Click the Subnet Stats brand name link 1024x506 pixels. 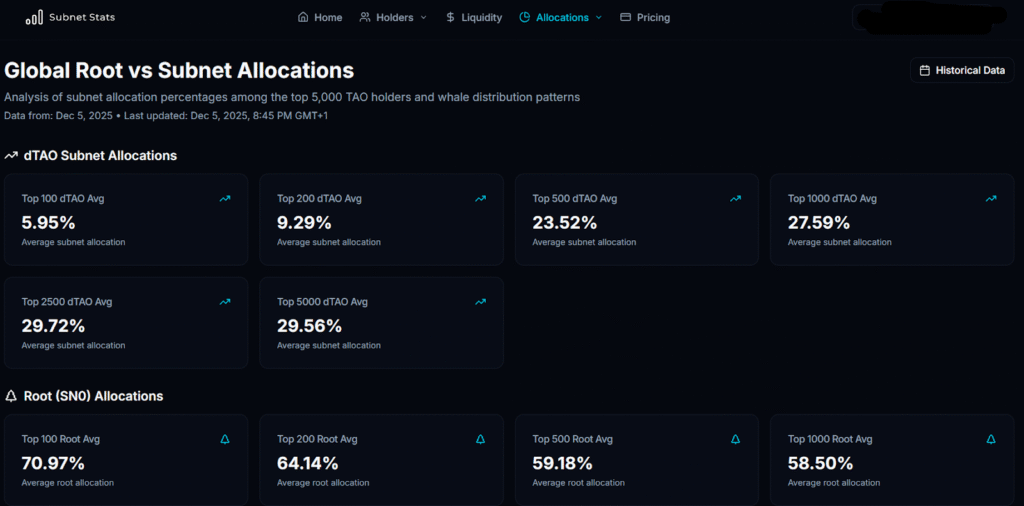82,17
